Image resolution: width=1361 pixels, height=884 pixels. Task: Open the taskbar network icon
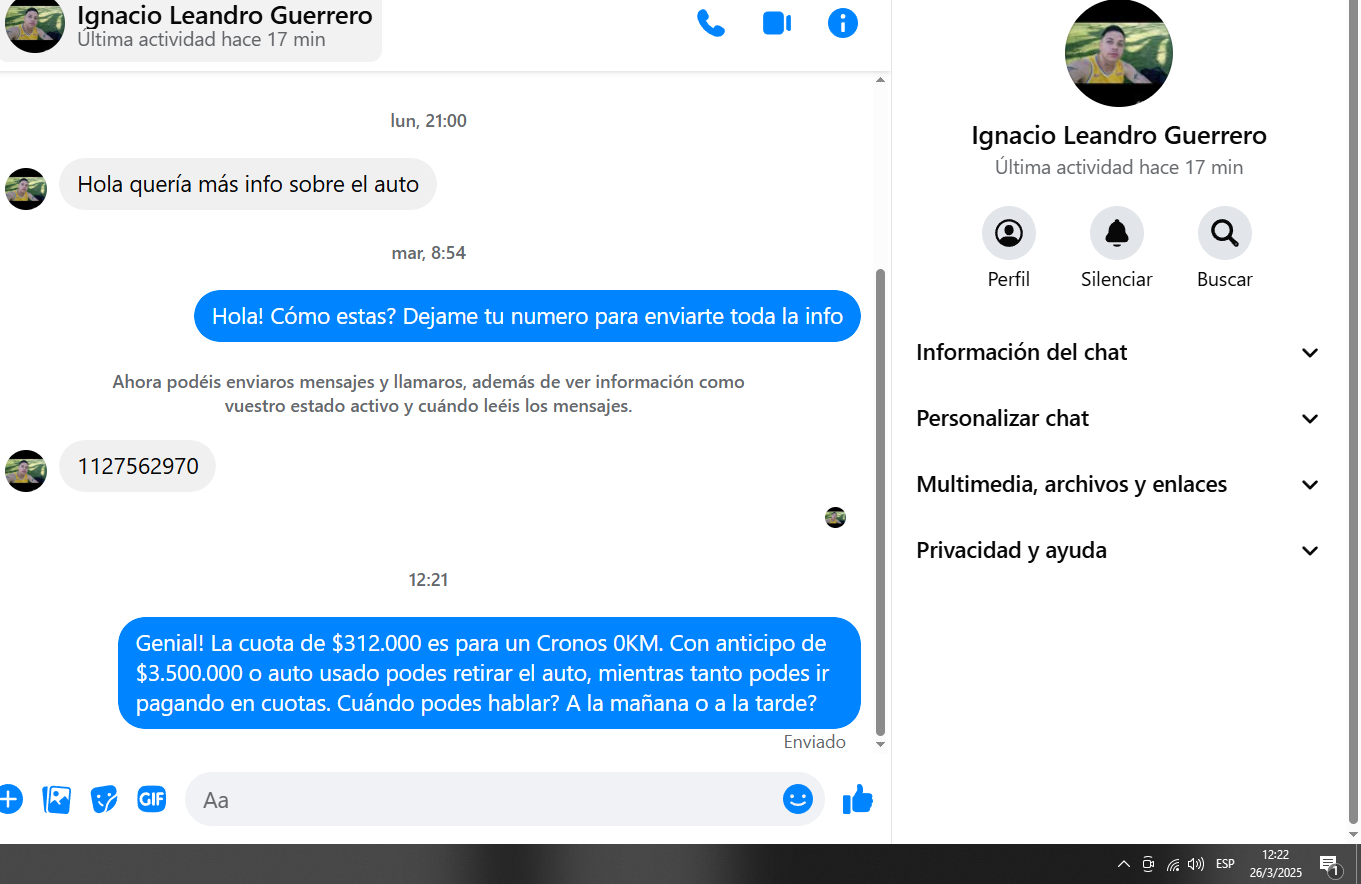pyautogui.click(x=1172, y=864)
